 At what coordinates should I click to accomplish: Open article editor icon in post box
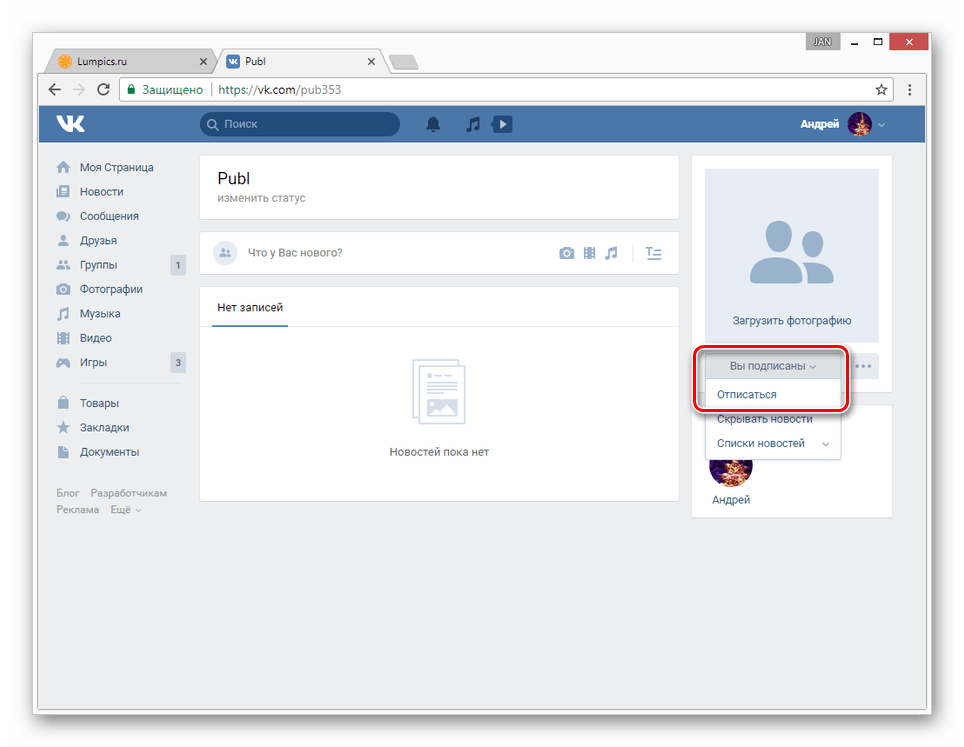point(654,253)
